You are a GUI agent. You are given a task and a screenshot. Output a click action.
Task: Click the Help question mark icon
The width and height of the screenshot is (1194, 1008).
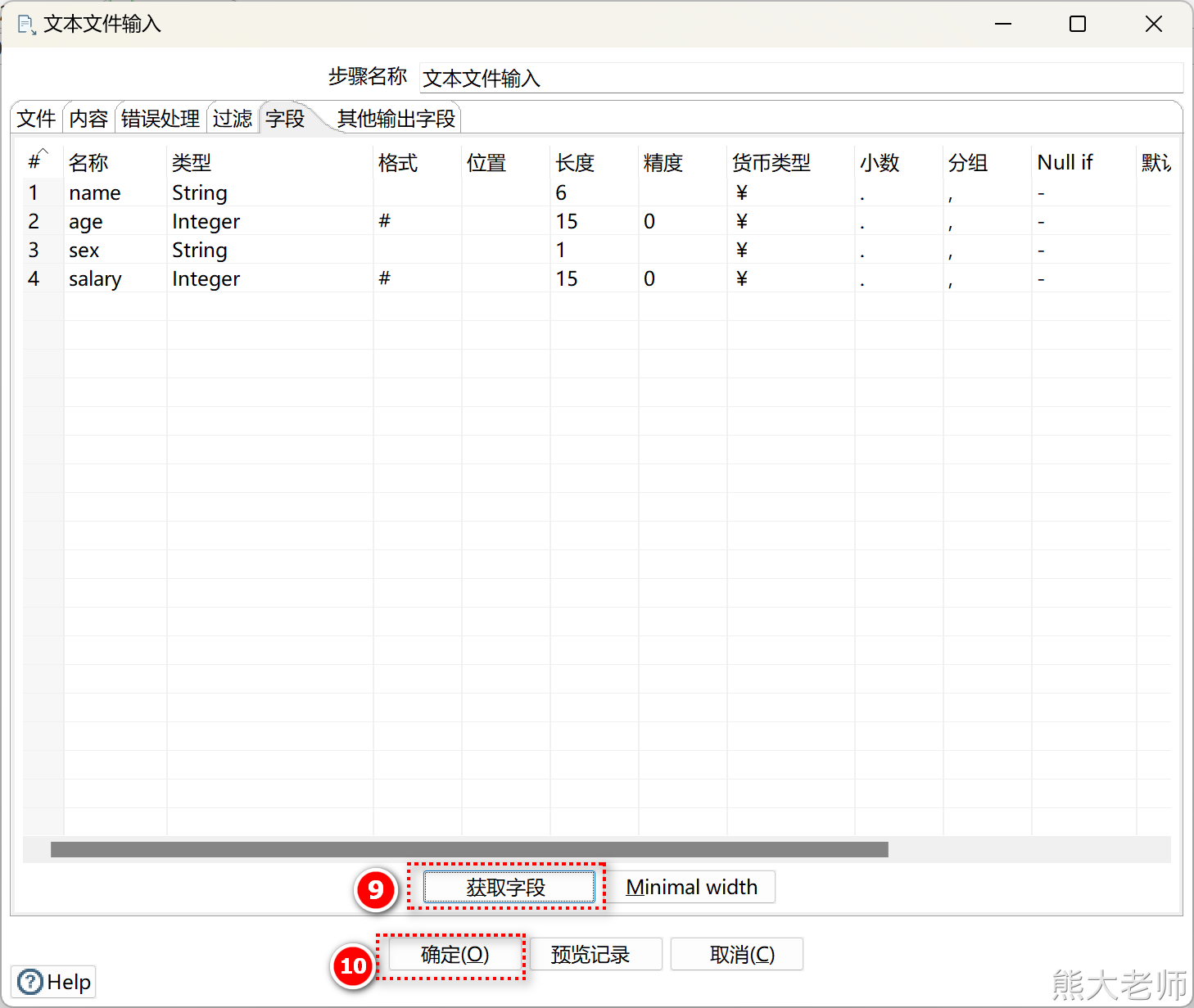coord(29,982)
